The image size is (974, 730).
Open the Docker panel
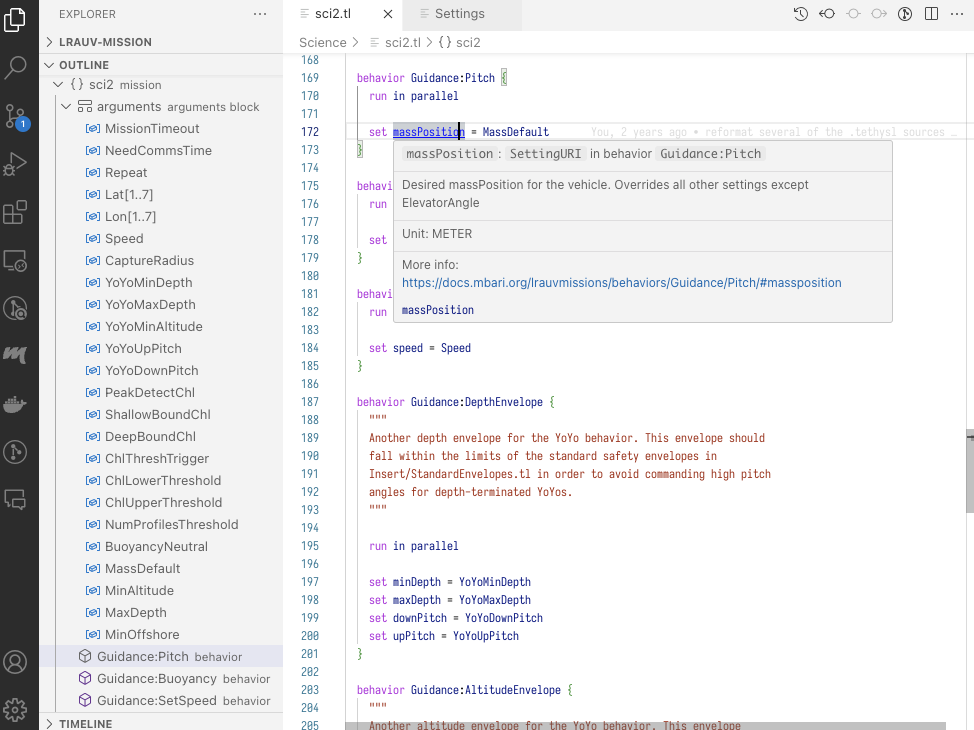[x=16, y=404]
